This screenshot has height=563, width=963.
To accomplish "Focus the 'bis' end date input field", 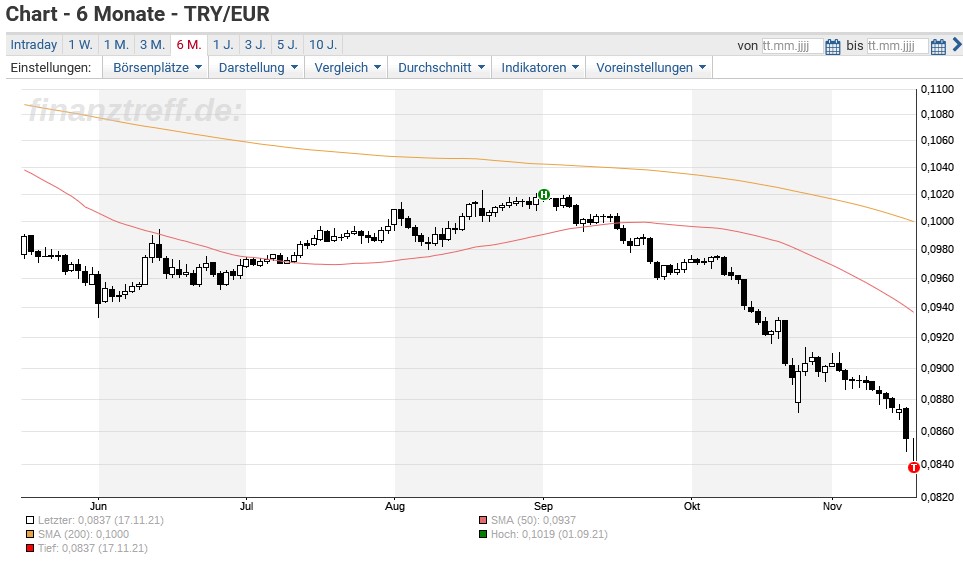I will pos(897,46).
